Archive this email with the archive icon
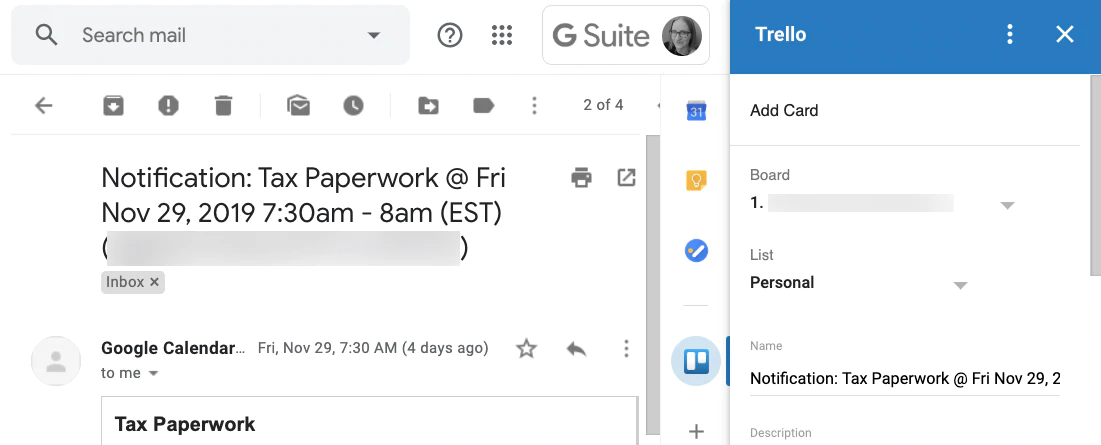1101x445 pixels. coord(114,105)
